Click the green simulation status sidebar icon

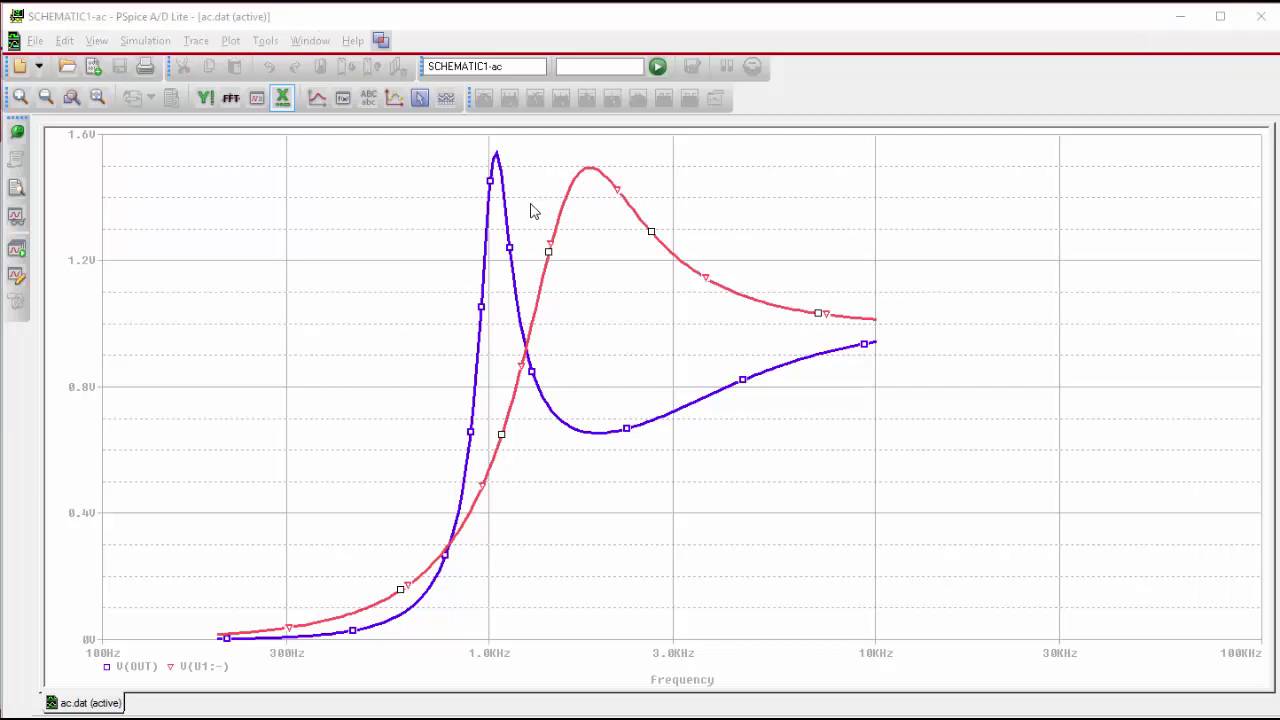[x=16, y=131]
